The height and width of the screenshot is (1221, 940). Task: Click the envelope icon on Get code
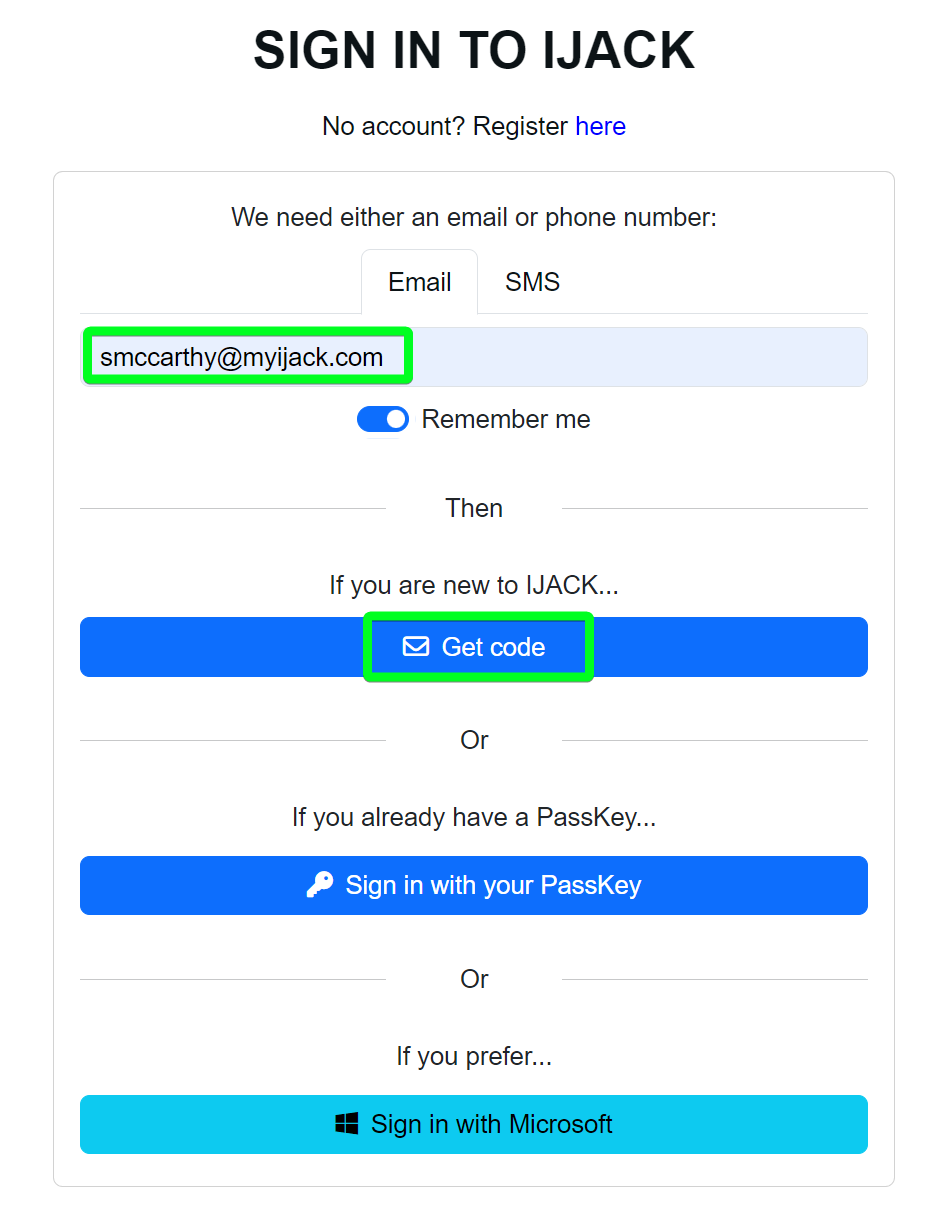point(415,647)
